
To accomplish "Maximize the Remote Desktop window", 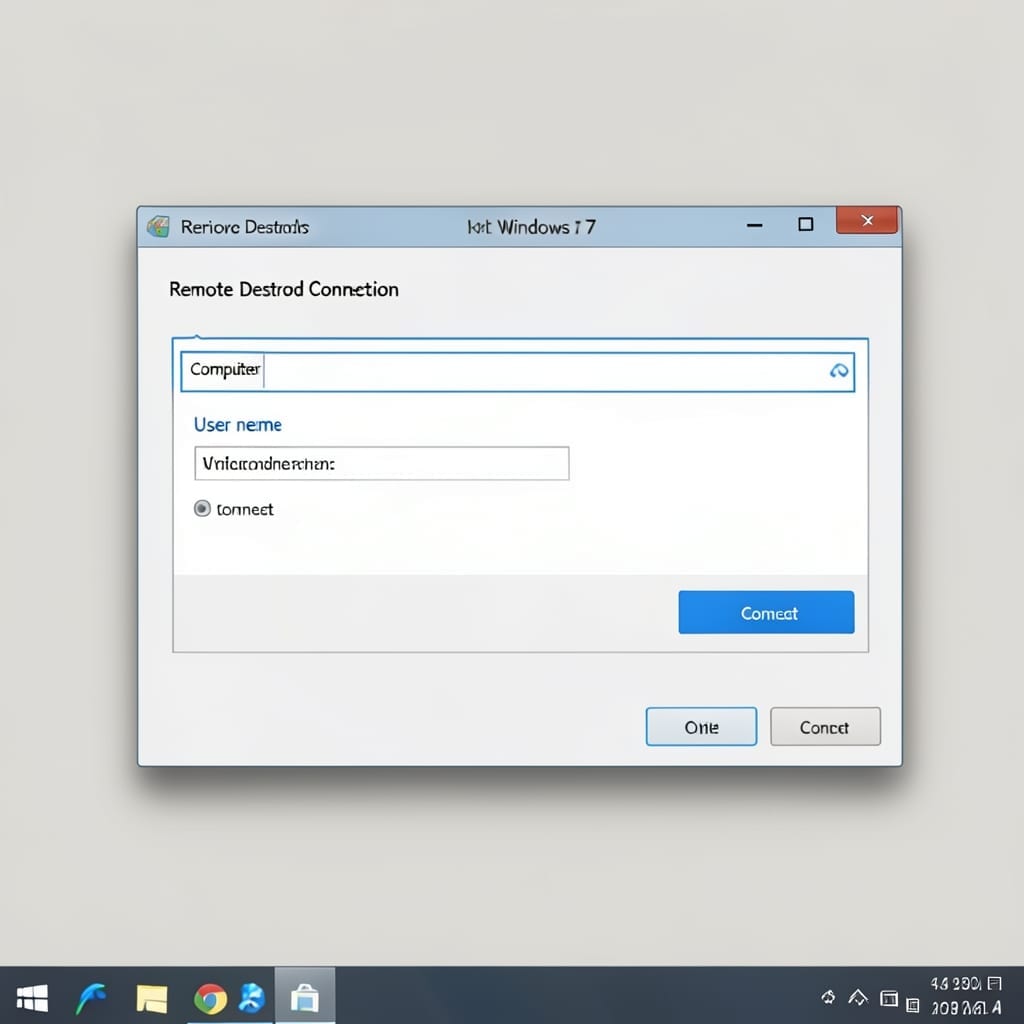I will [x=806, y=225].
